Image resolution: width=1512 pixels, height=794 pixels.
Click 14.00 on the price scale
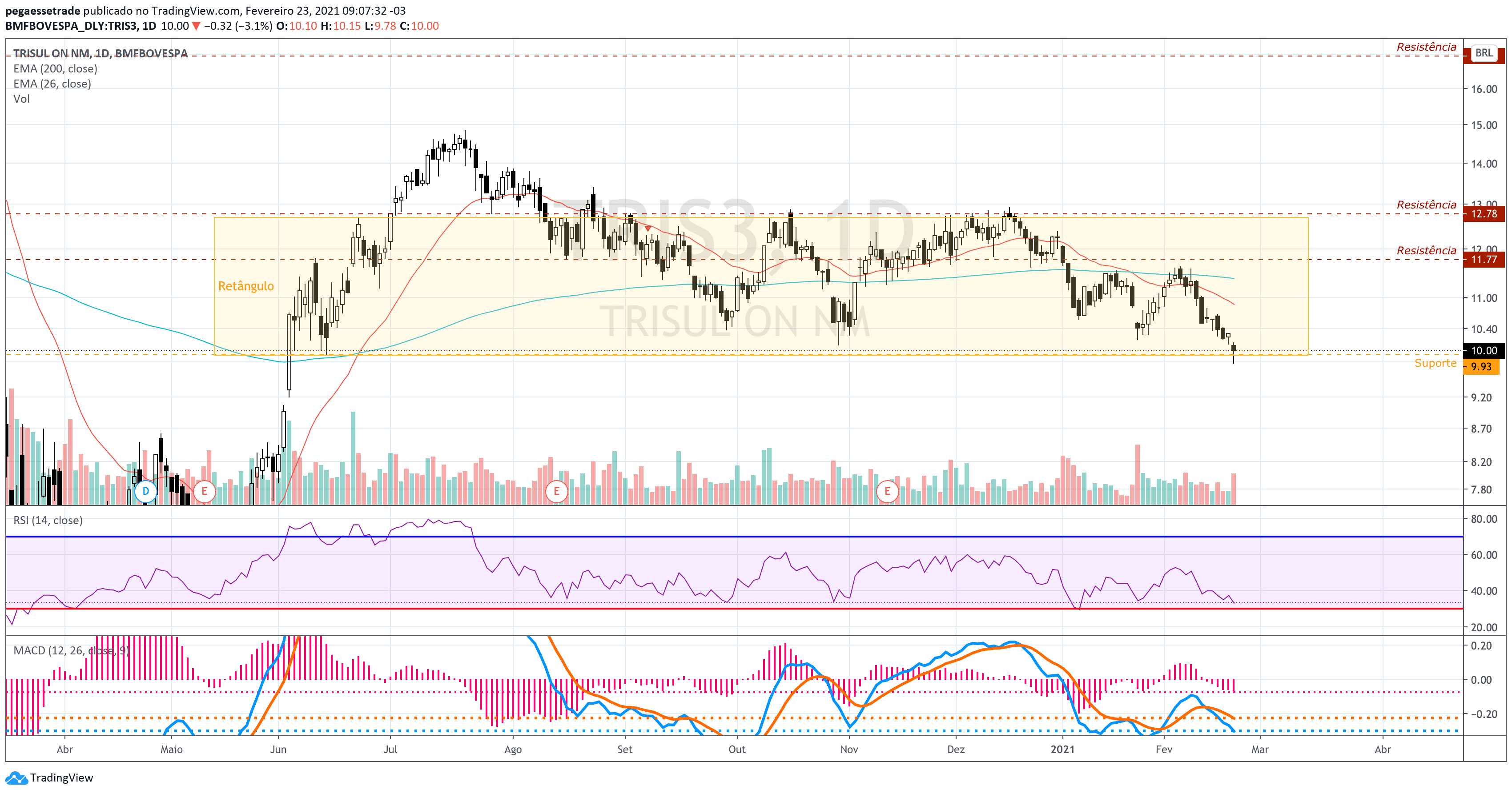click(x=1484, y=164)
